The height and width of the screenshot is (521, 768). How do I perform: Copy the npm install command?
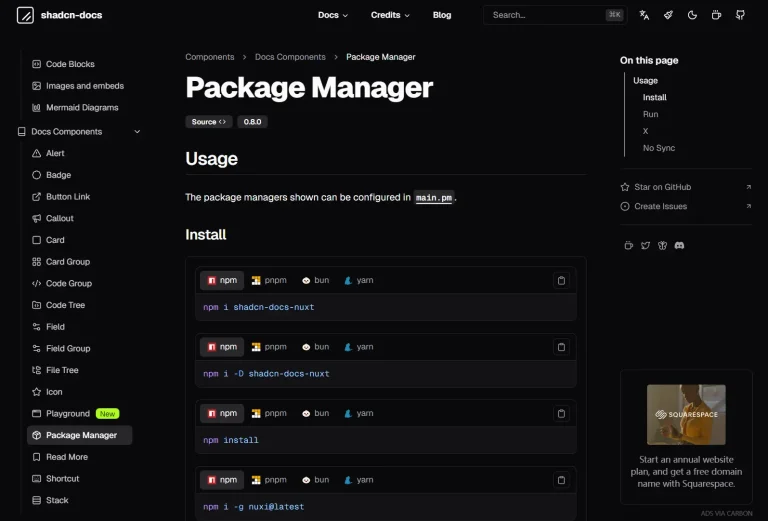pos(561,414)
